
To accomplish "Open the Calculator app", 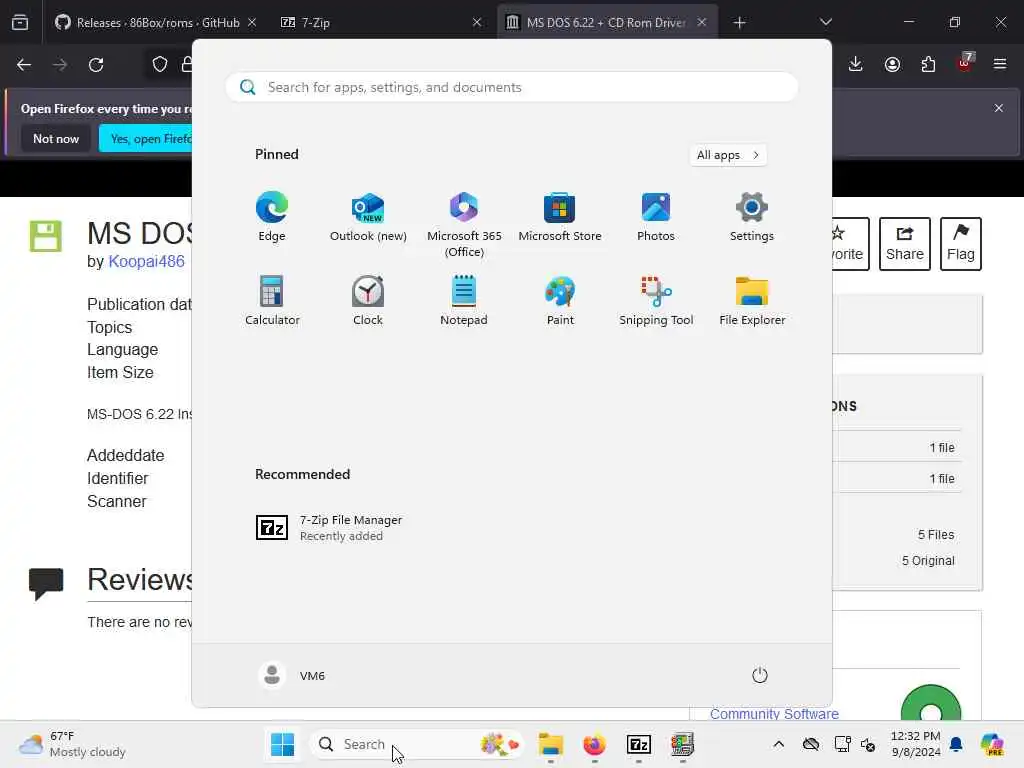I will click(x=272, y=300).
